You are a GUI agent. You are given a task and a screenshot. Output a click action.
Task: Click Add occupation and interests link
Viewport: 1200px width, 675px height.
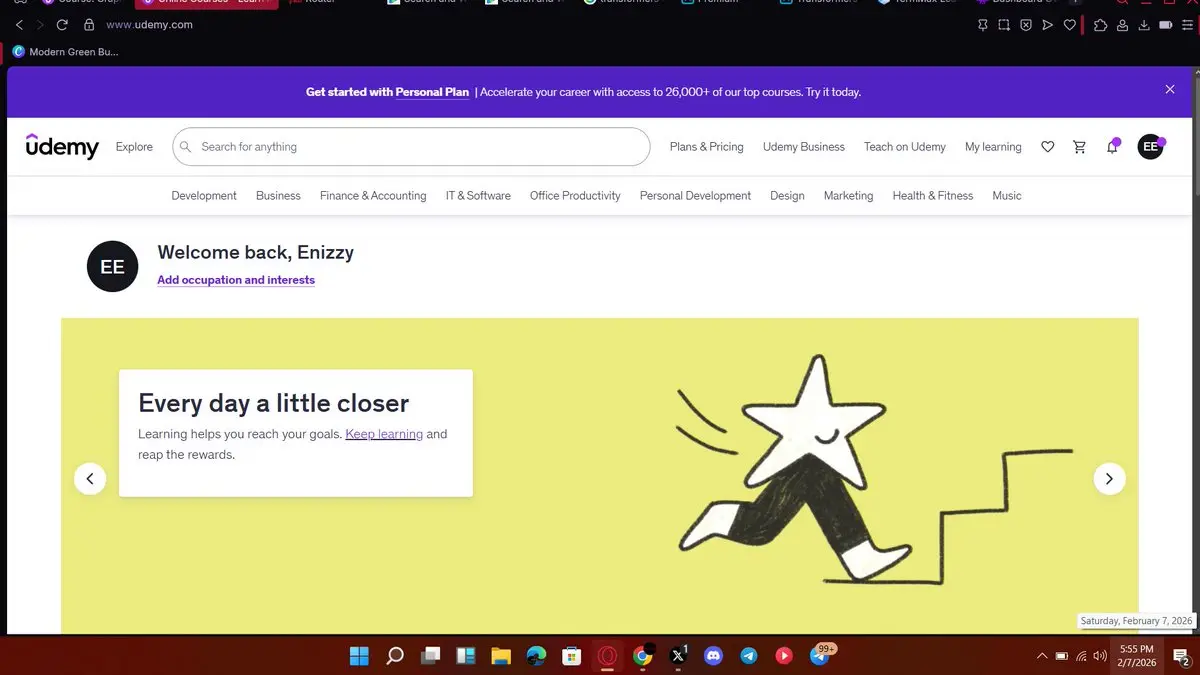[236, 280]
